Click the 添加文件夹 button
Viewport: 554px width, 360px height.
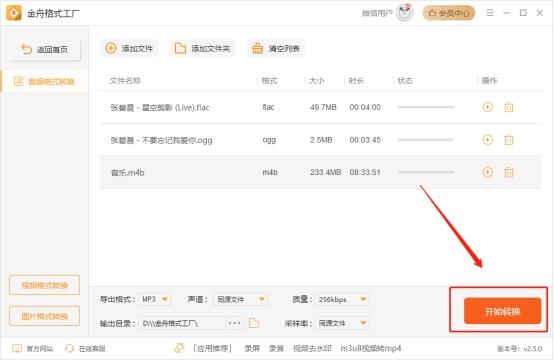tap(202, 48)
